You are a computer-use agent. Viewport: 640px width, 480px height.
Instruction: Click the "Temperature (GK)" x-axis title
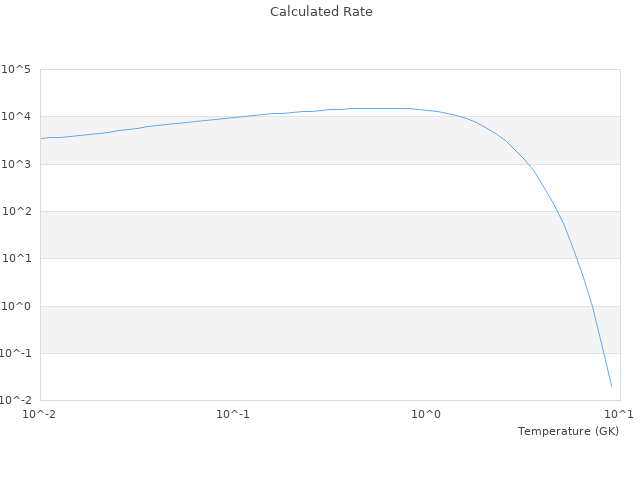[x=568, y=431]
